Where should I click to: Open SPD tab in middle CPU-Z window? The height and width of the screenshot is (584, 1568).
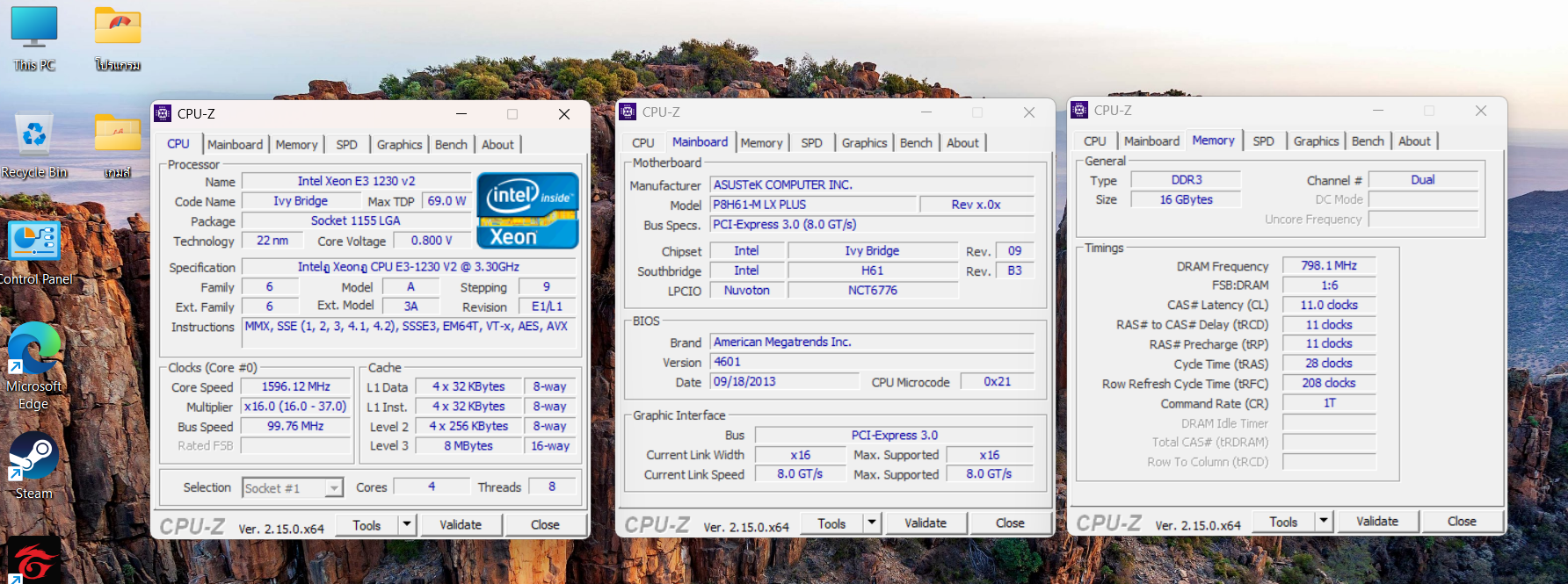pyautogui.click(x=812, y=143)
